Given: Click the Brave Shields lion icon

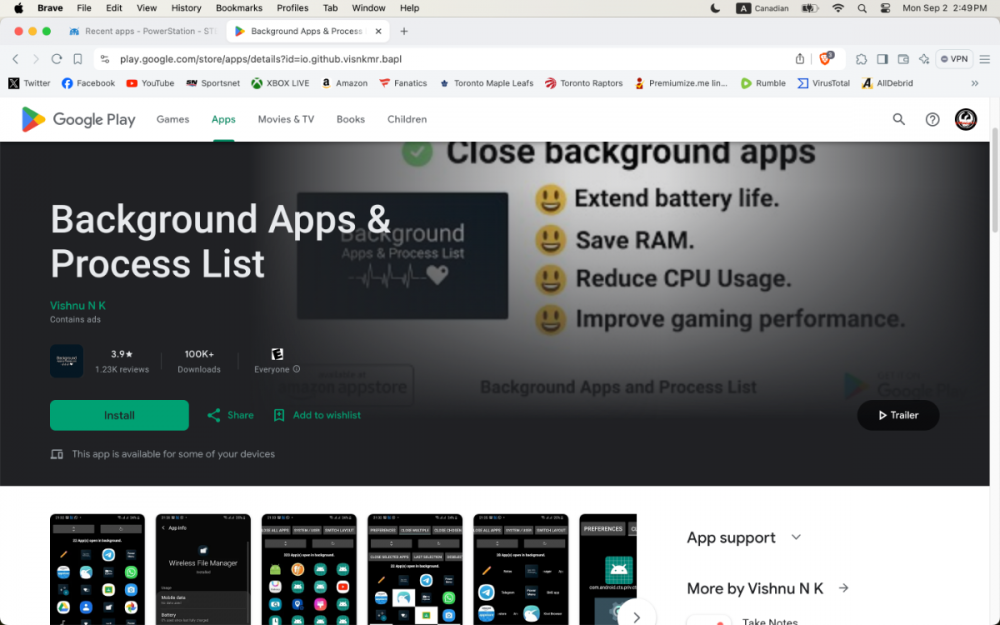Looking at the screenshot, I should [826, 59].
